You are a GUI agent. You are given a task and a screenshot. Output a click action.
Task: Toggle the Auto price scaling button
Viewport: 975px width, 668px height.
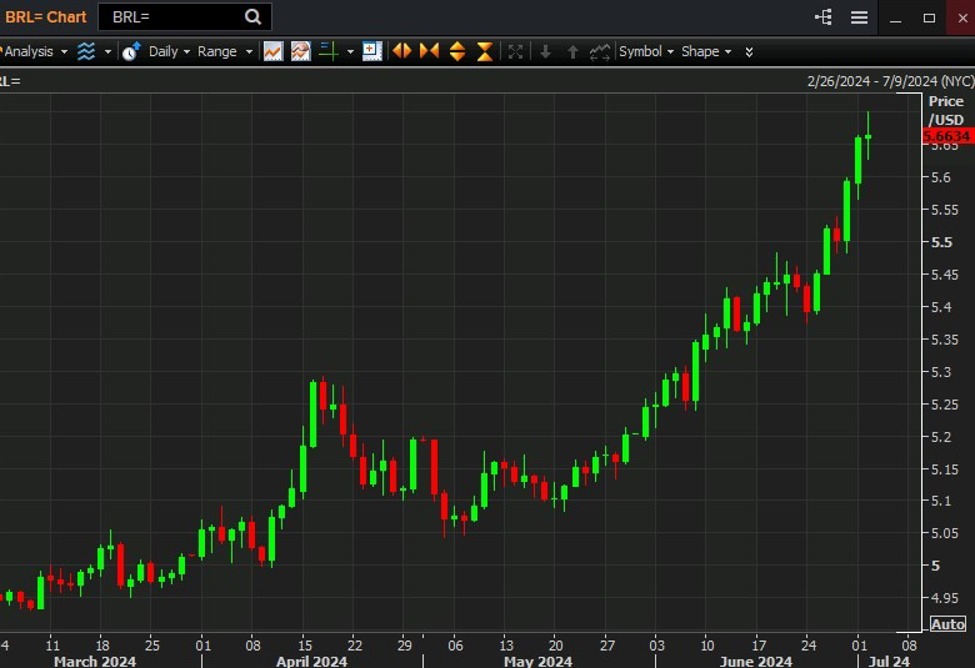(x=946, y=623)
